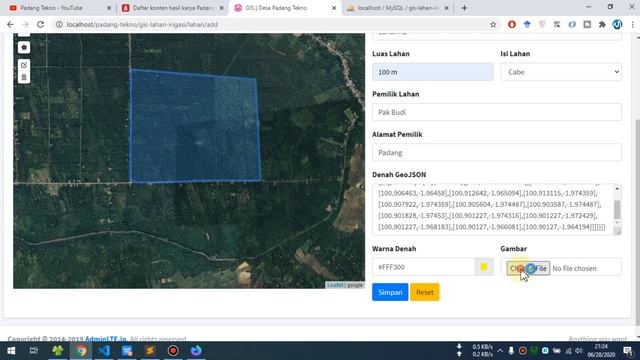Reload the page with the refresh icon
Viewport: 640px width, 360px height.
pos(40,24)
